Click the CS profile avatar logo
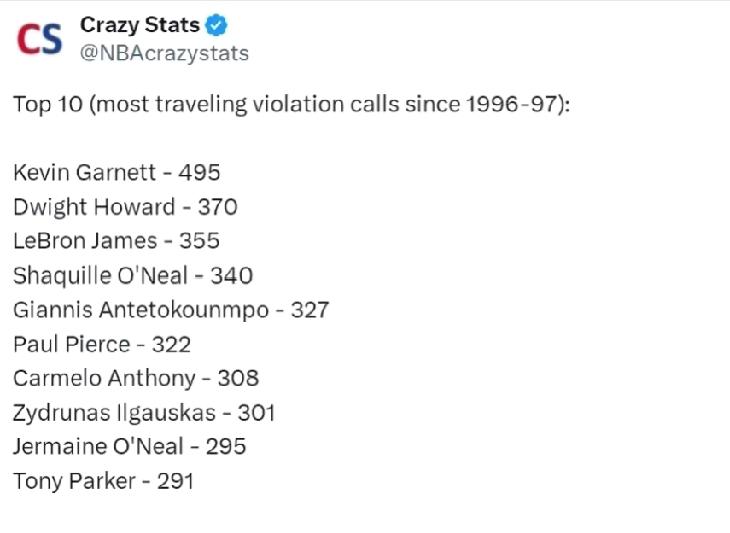This screenshot has width=730, height=533. point(40,39)
